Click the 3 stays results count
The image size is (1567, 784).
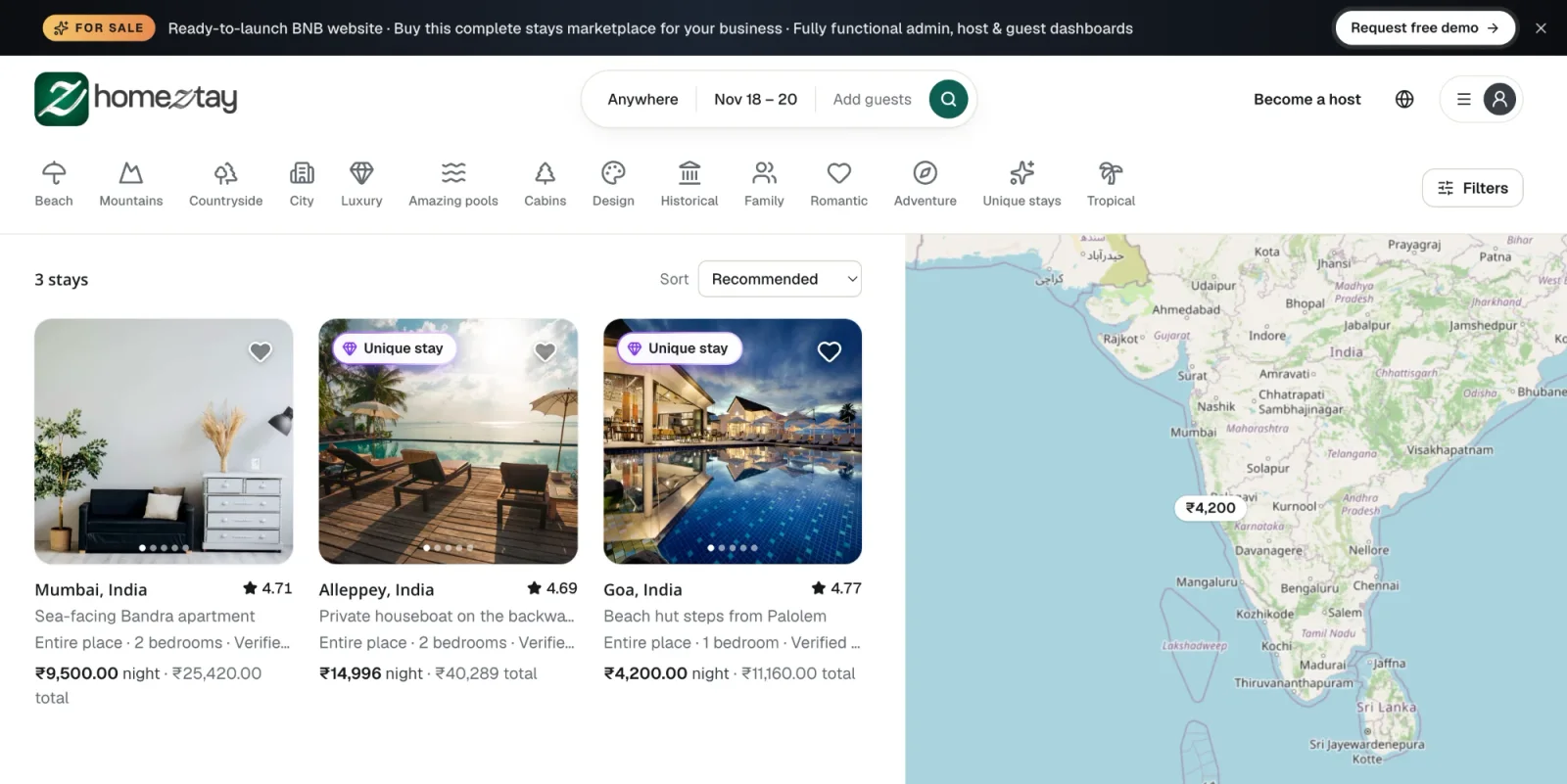pyautogui.click(x=62, y=279)
